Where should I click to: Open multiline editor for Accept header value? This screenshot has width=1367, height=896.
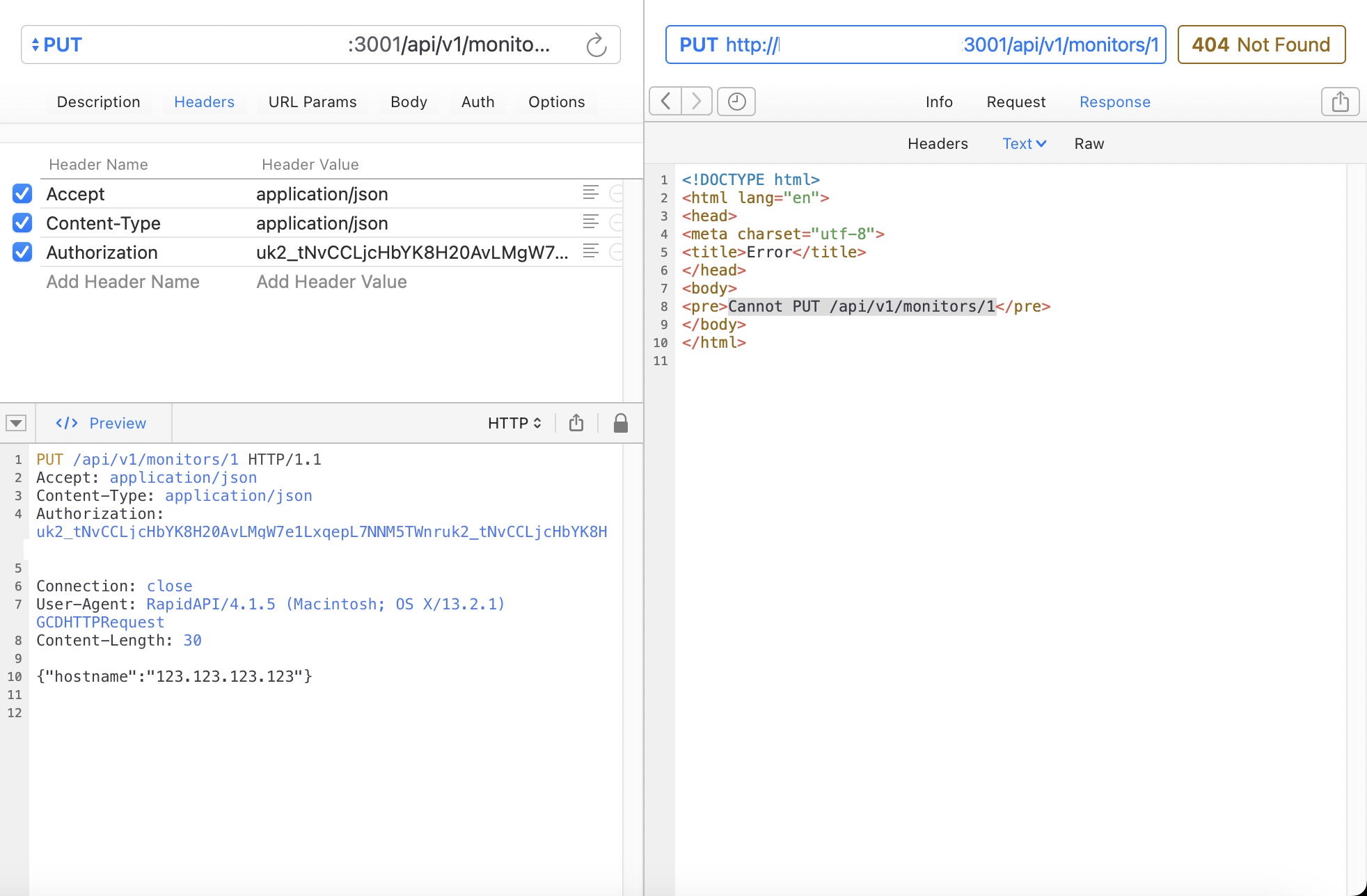[x=591, y=193]
